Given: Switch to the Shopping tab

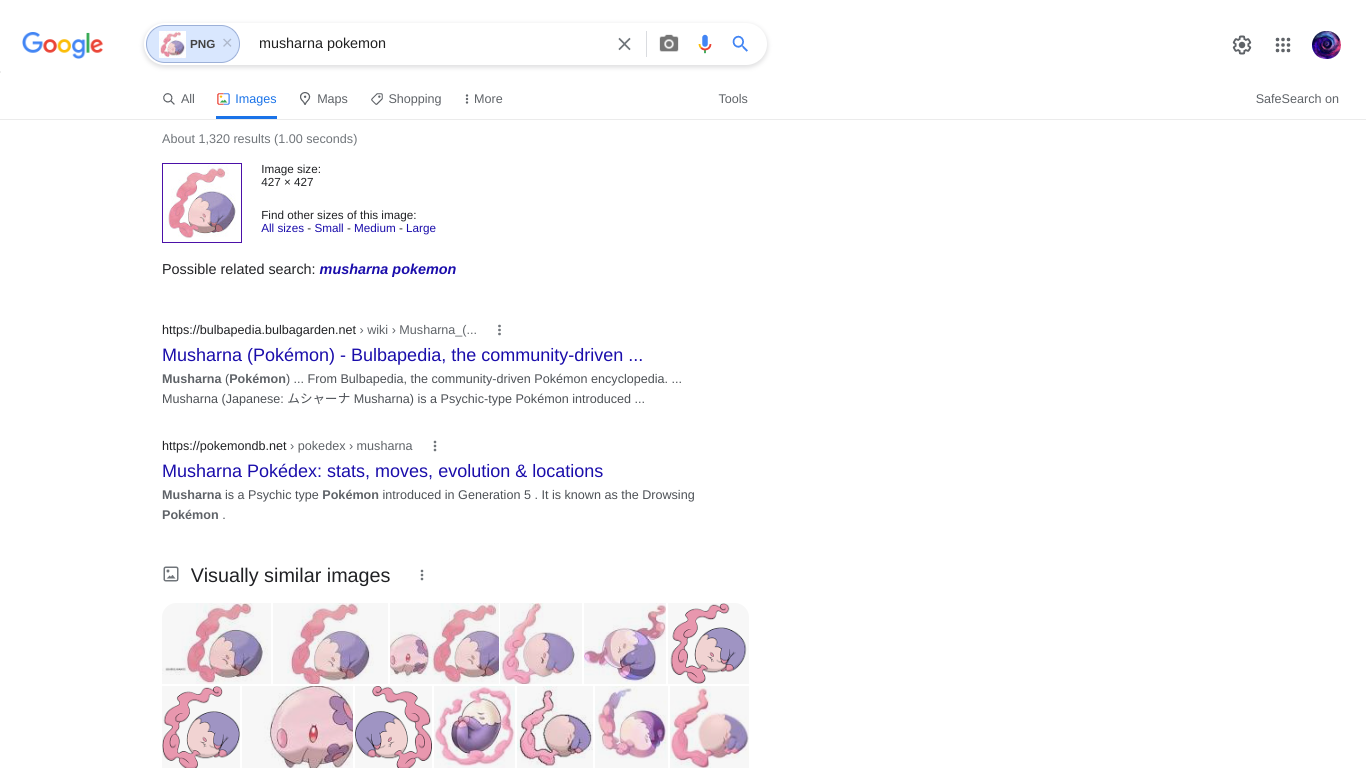Looking at the screenshot, I should [406, 99].
